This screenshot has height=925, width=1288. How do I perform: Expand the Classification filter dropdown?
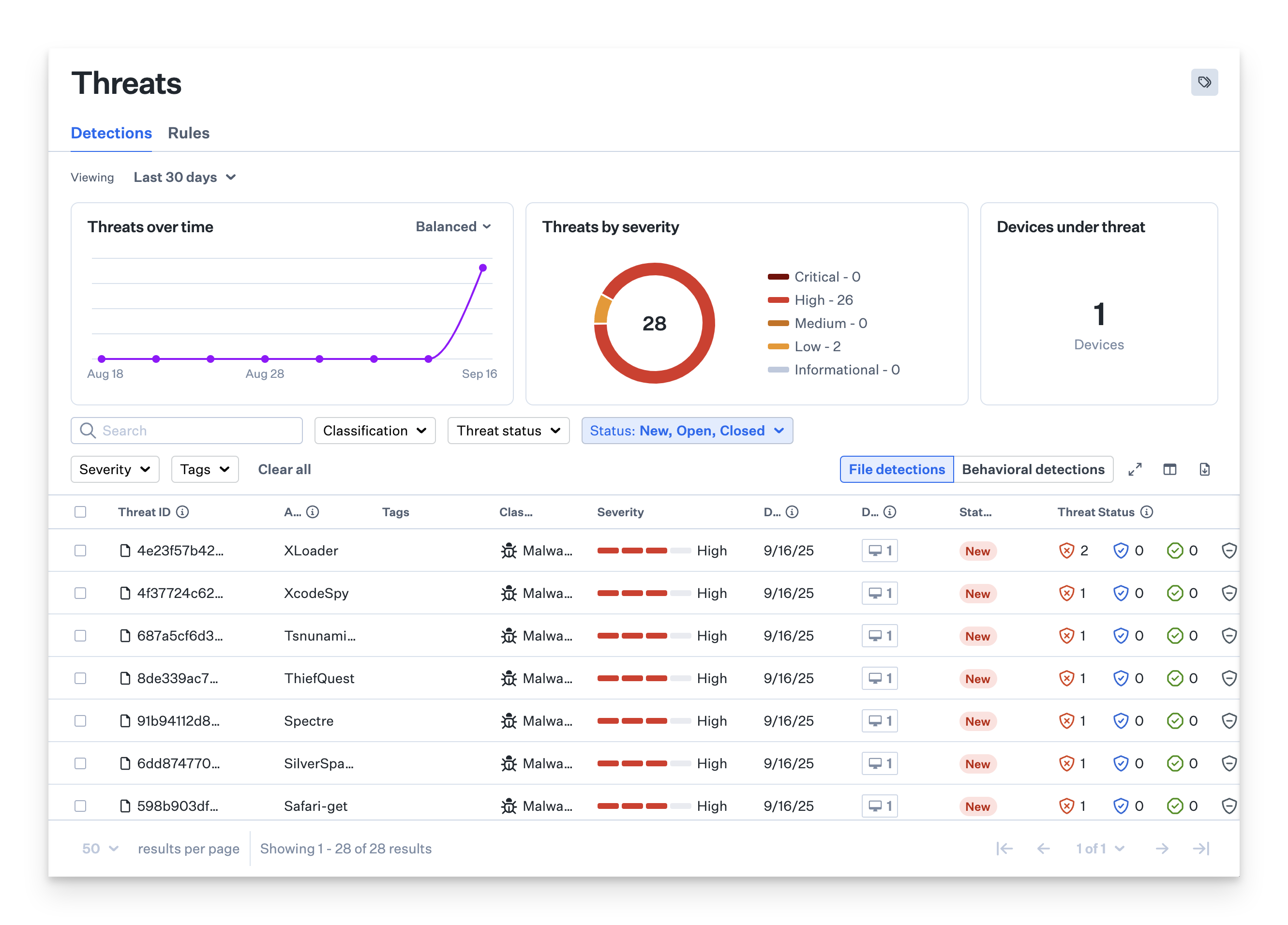(x=375, y=431)
